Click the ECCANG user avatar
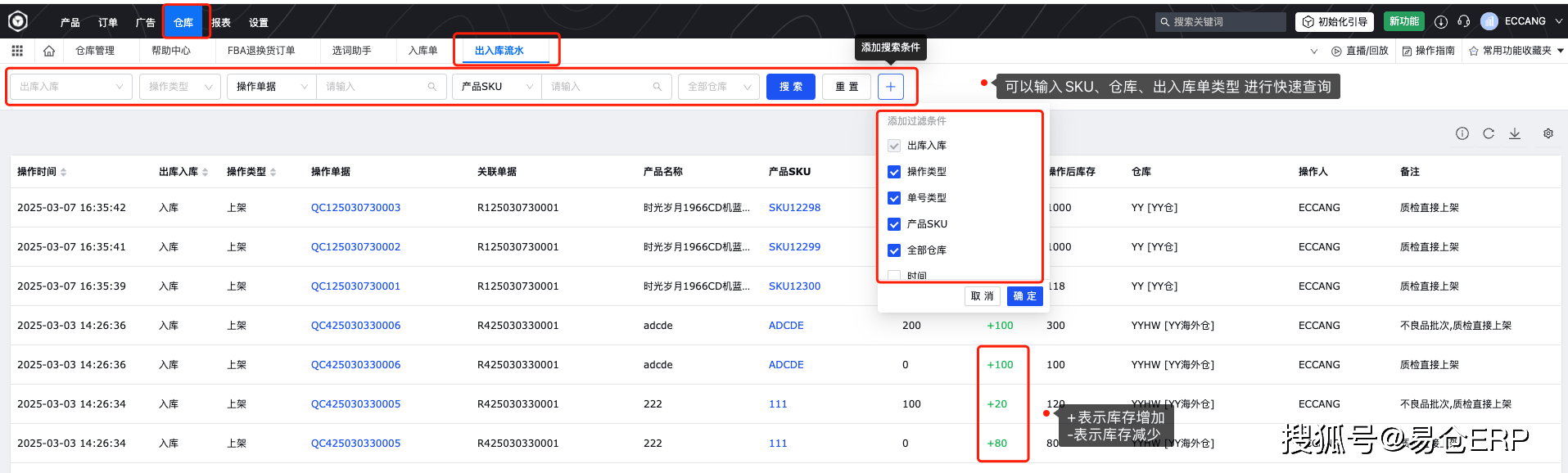Image resolution: width=1568 pixels, height=473 pixels. coord(1489,21)
